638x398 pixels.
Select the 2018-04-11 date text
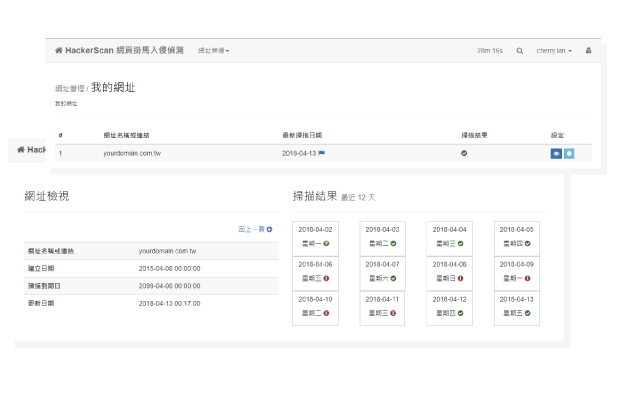click(x=382, y=300)
